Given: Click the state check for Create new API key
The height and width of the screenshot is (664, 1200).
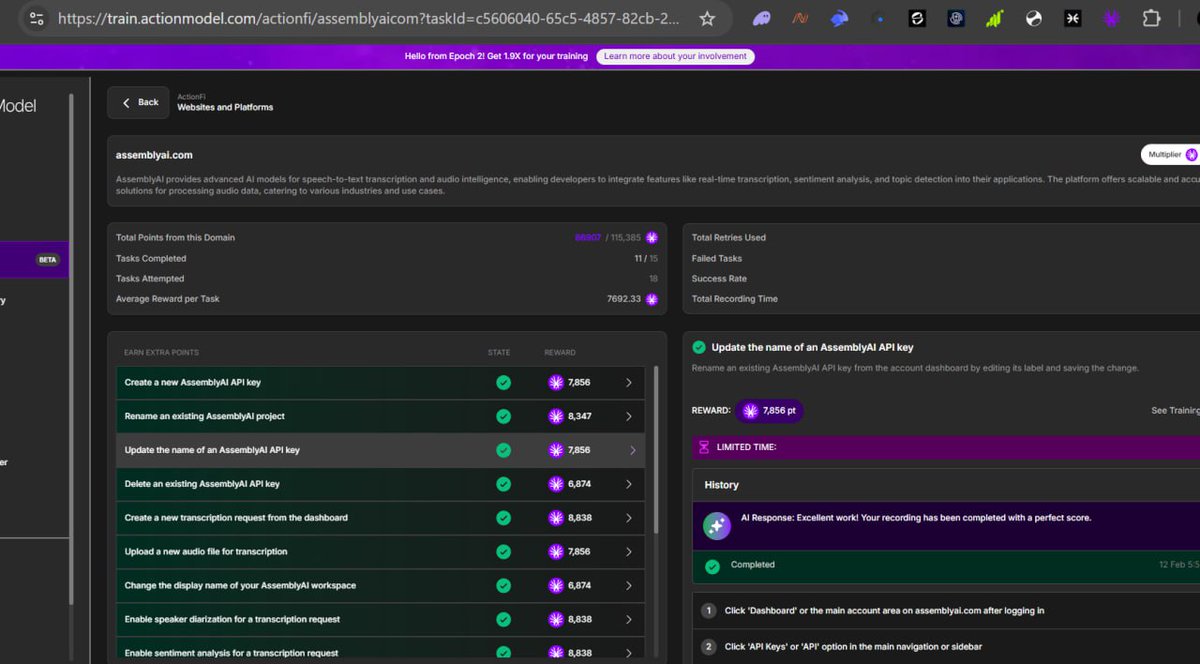Looking at the screenshot, I should point(504,382).
